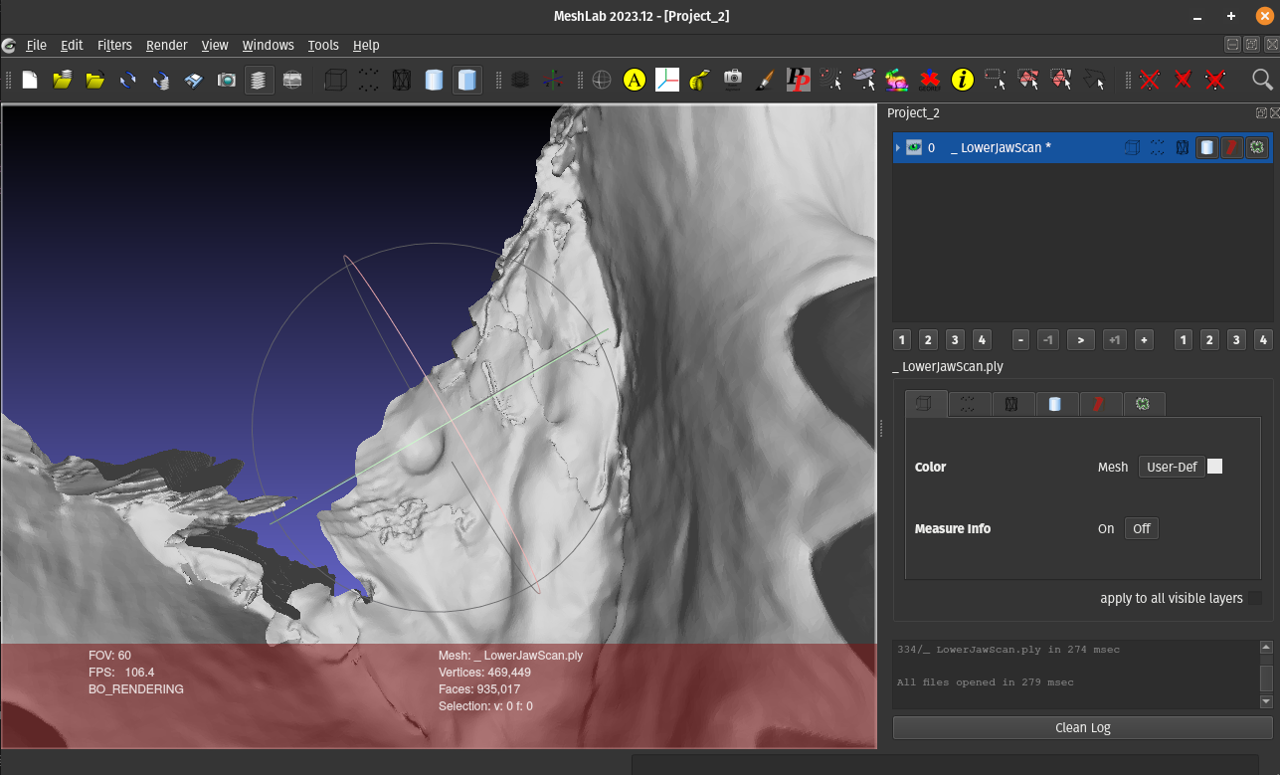Select the Z-painting brush tool
The height and width of the screenshot is (775, 1280).
pyautogui.click(x=765, y=80)
